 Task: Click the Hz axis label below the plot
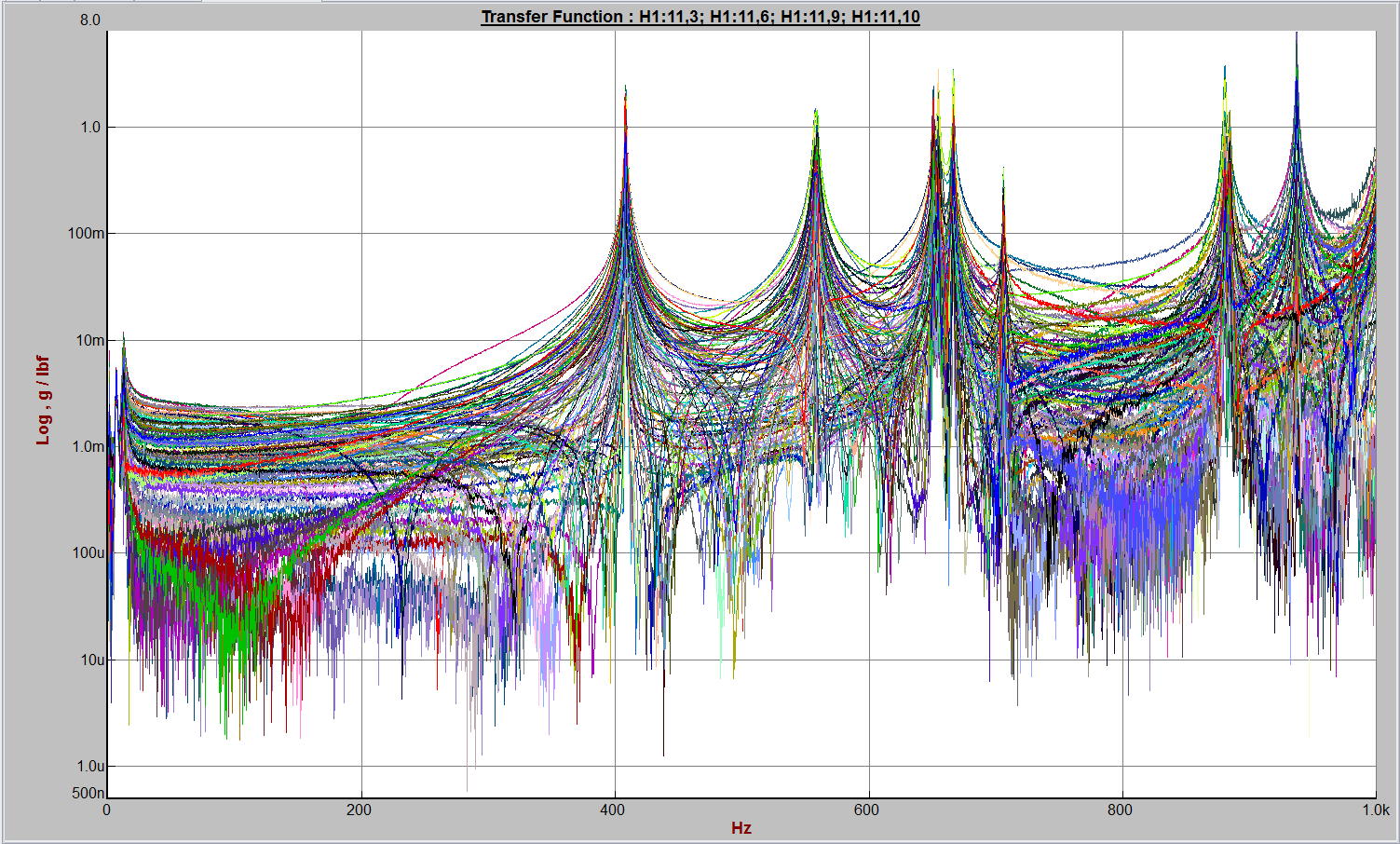[x=741, y=826]
